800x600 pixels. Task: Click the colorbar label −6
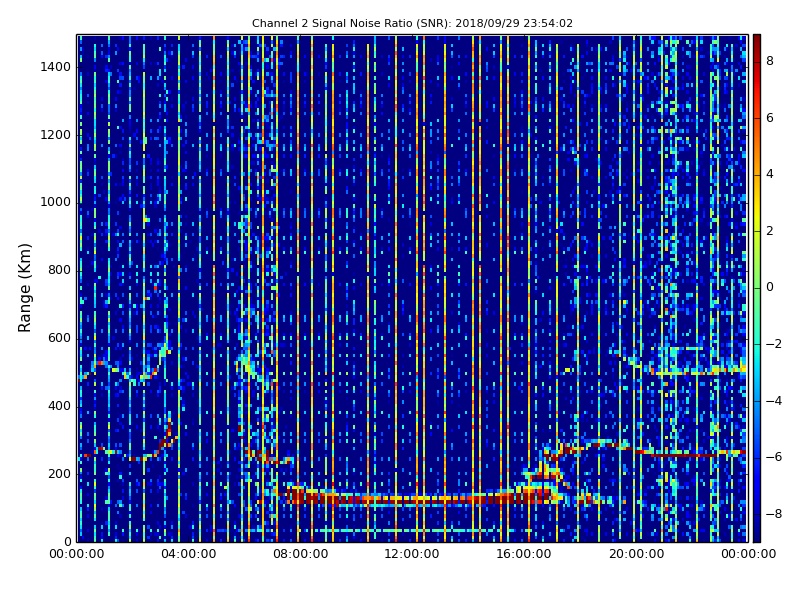(774, 457)
